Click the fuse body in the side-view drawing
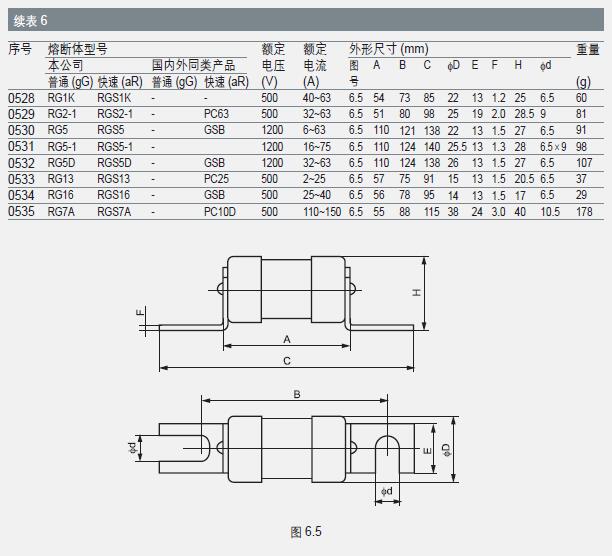This screenshot has width=612, height=556. pos(287,289)
